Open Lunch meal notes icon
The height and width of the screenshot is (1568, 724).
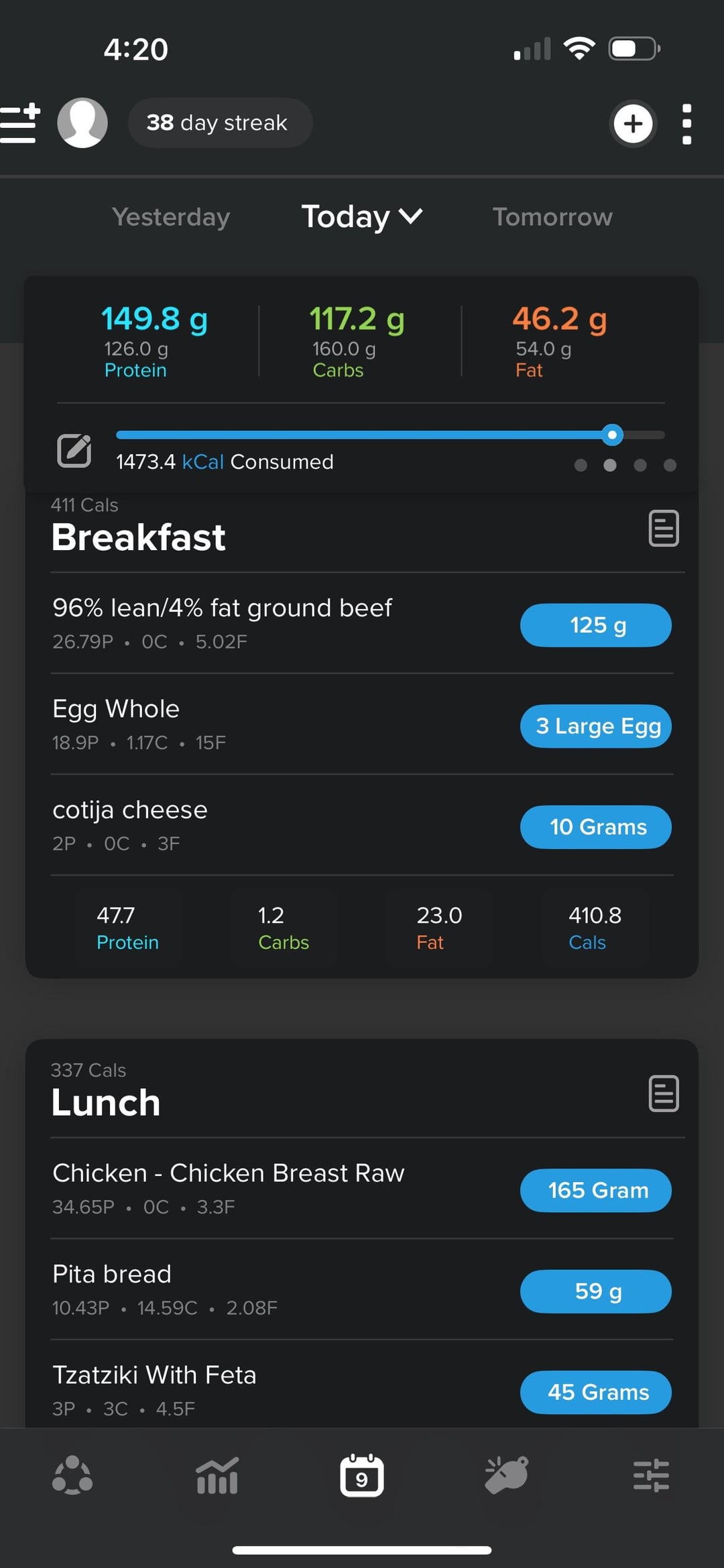[x=664, y=1094]
